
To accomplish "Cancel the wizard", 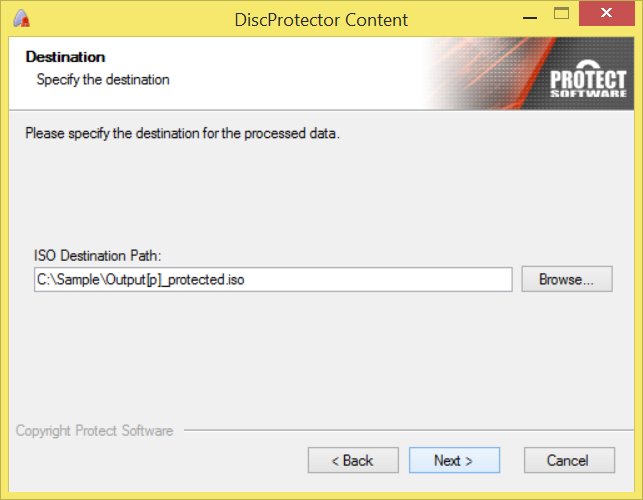I will click(x=569, y=460).
